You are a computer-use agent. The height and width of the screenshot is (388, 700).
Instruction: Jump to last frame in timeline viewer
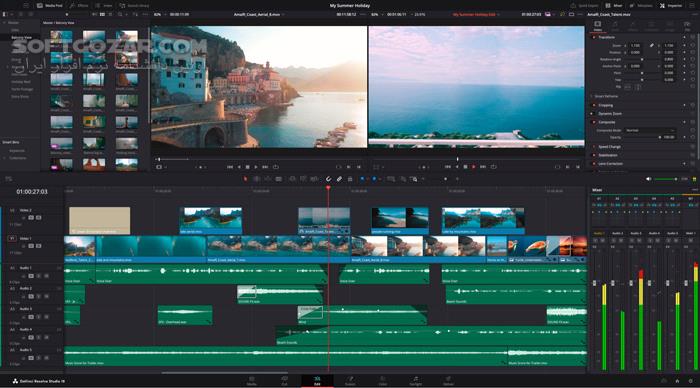483,167
